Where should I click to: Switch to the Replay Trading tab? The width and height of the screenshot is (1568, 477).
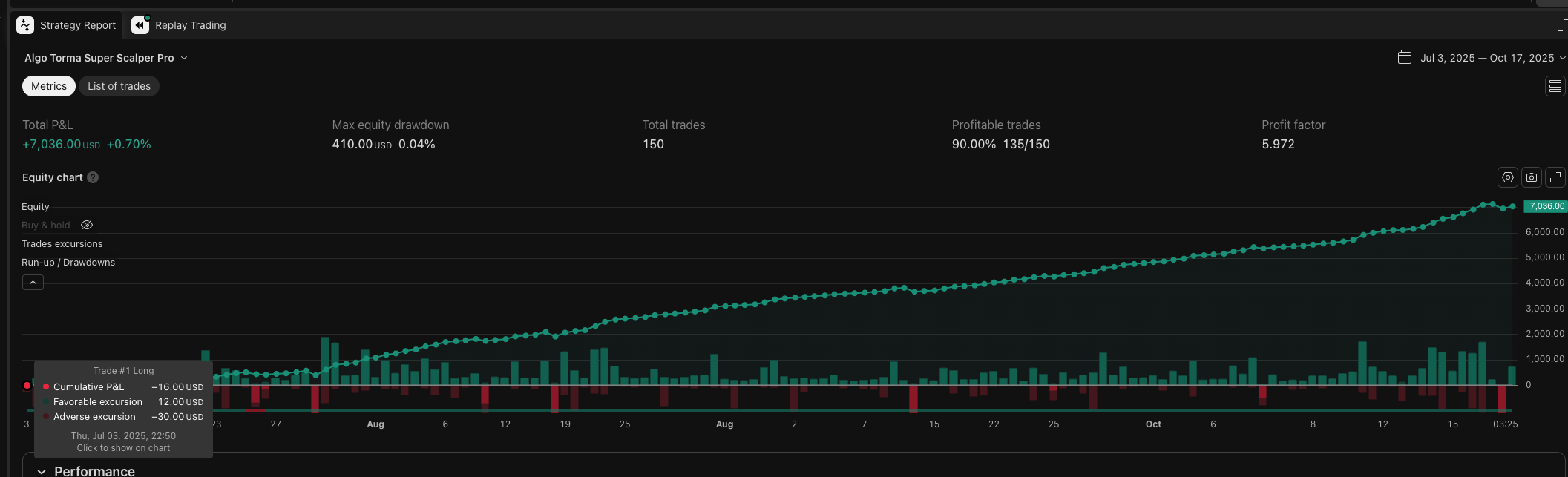(179, 25)
